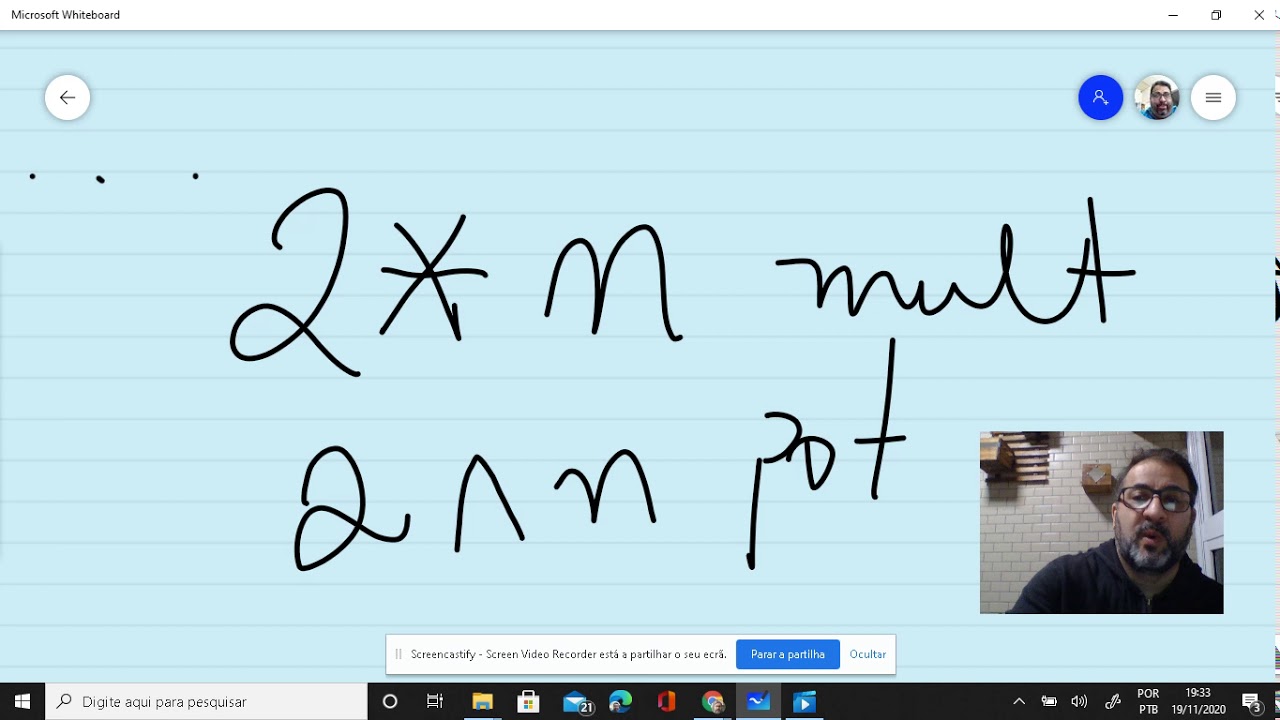
Task: Close the Microsoft Whiteboard window
Action: (x=1259, y=15)
